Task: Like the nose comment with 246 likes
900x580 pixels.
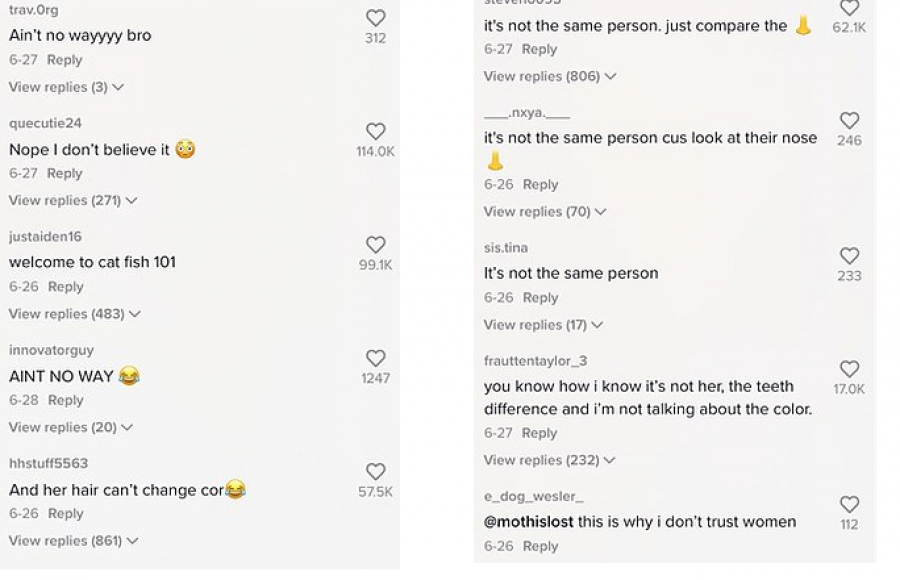Action: [x=849, y=121]
